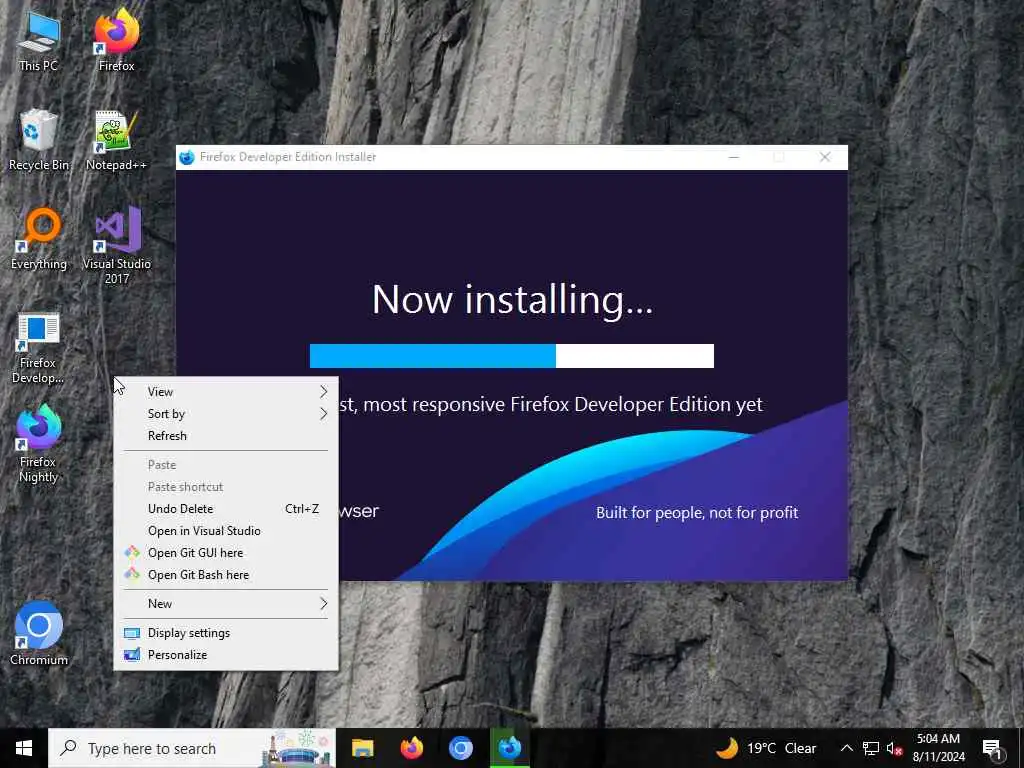The image size is (1024, 768).
Task: Select the Chromium desktop shortcut
Action: [39, 633]
